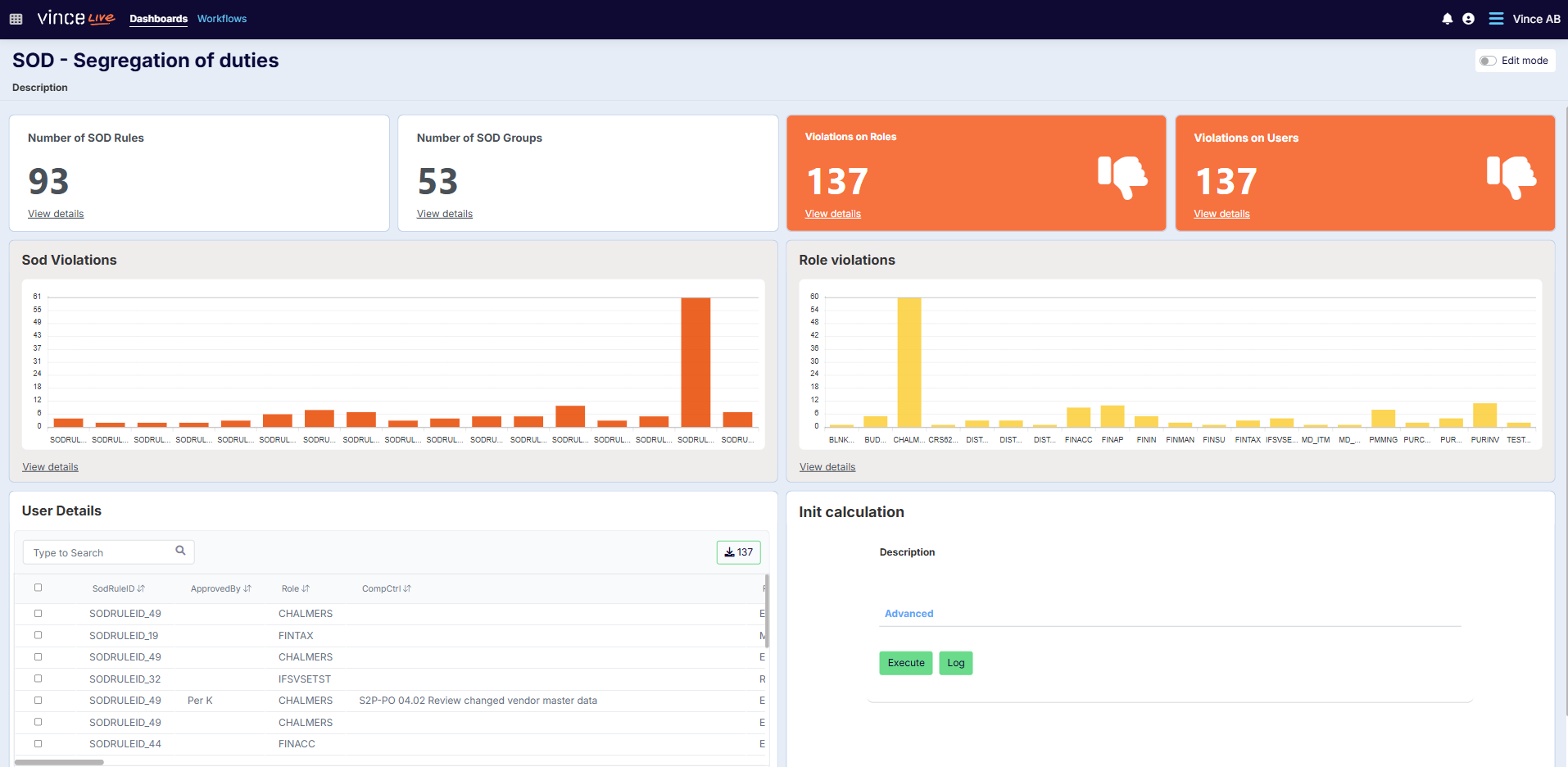Open the apps grid menu icon
Screen dimensions: 1568x767
pyautogui.click(x=16, y=19)
